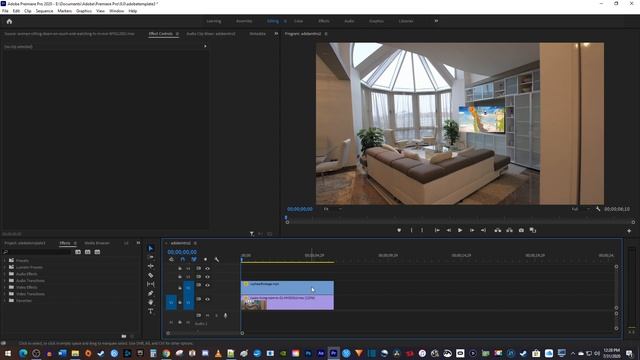Toggle visibility of track with blue clip
This screenshot has width=640, height=360.
207,285
